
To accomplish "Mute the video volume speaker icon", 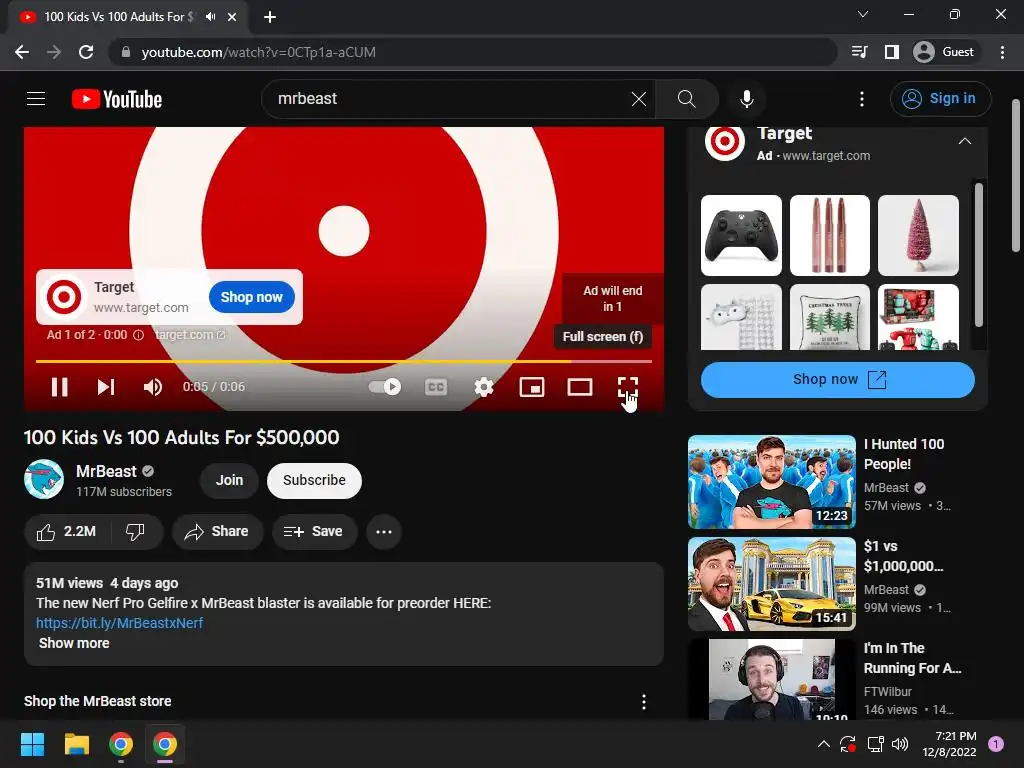I will pos(153,387).
